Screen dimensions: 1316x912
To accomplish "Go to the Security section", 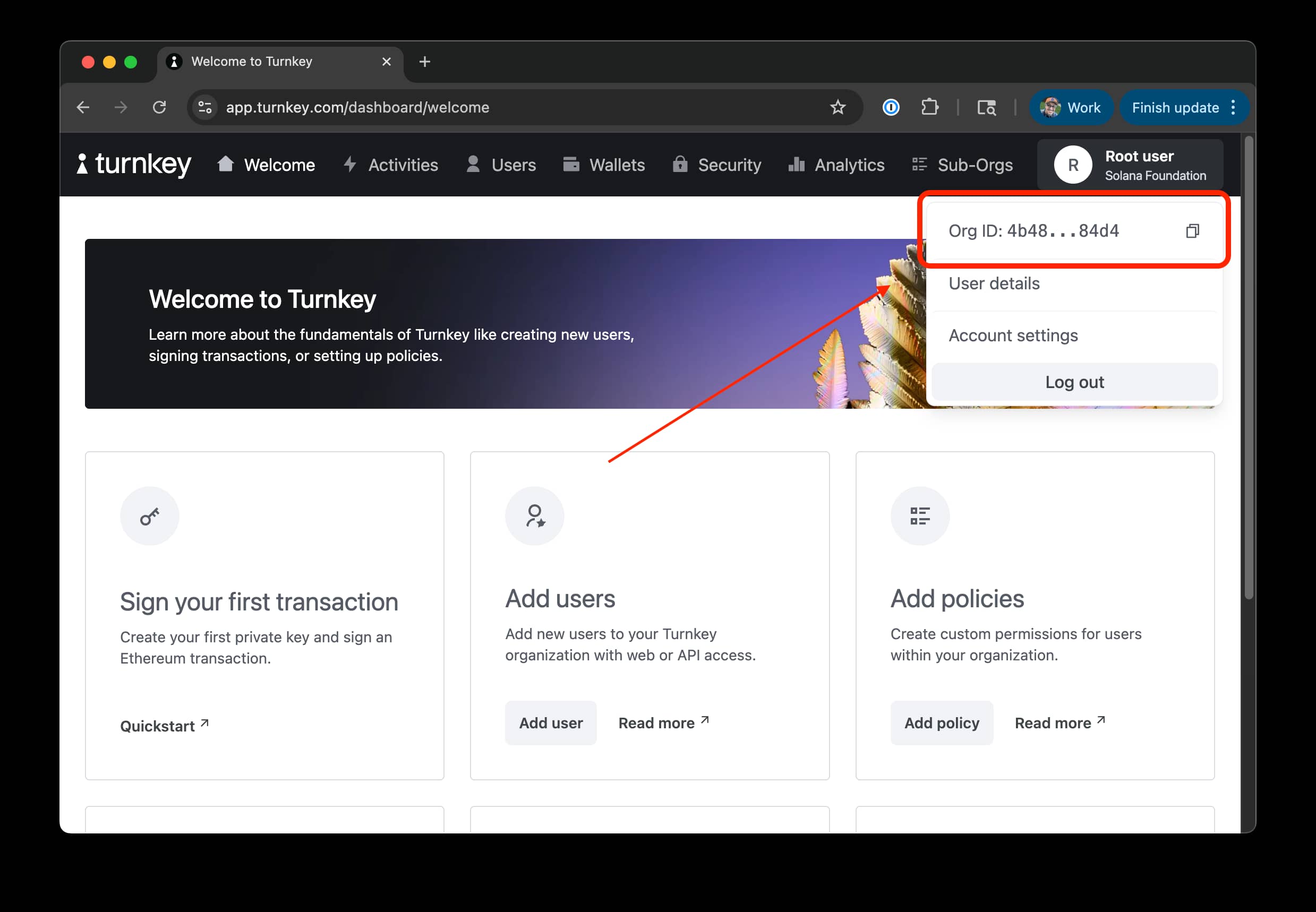I will point(717,165).
